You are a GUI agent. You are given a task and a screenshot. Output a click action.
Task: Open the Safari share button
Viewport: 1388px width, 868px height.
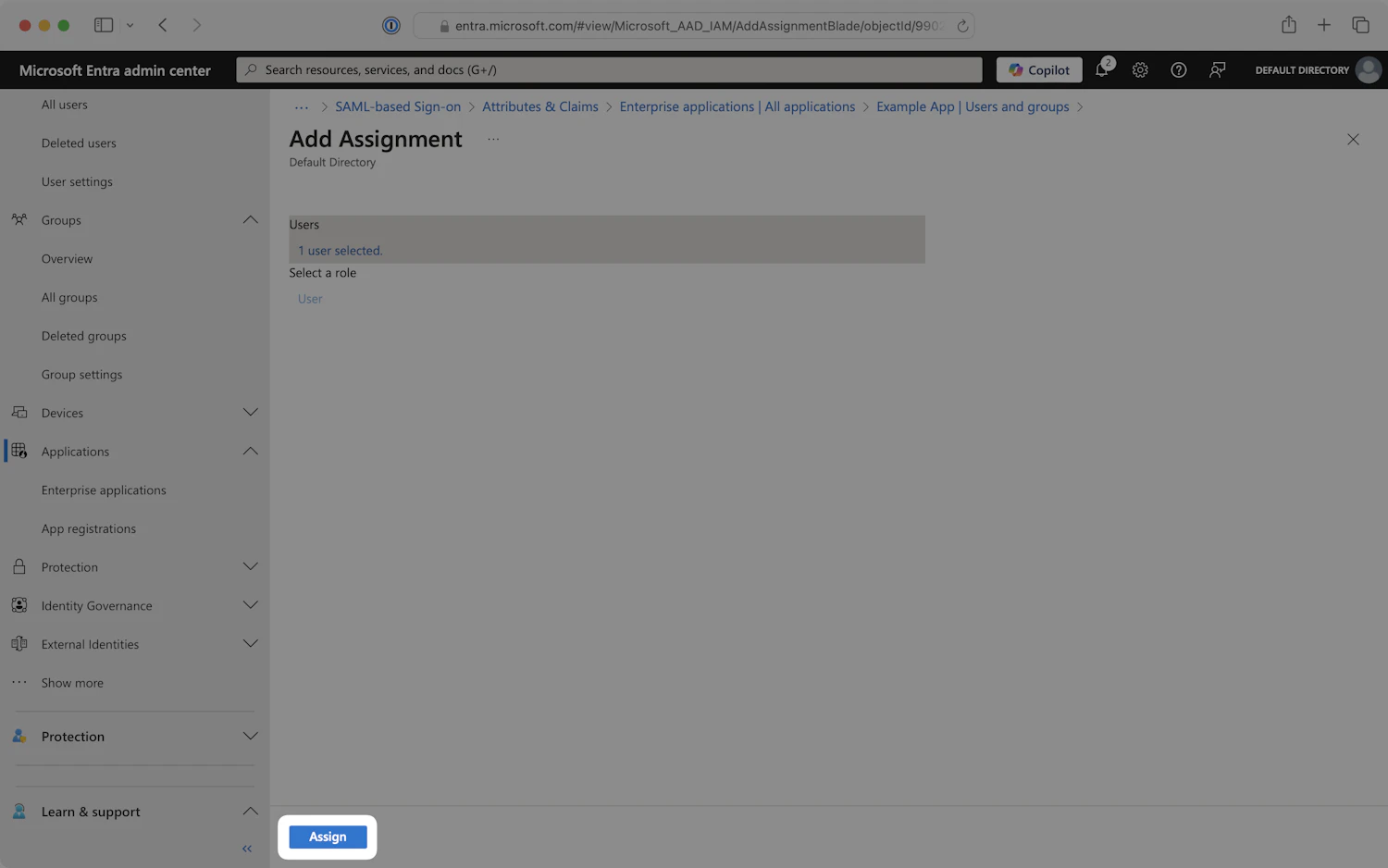coord(1289,25)
